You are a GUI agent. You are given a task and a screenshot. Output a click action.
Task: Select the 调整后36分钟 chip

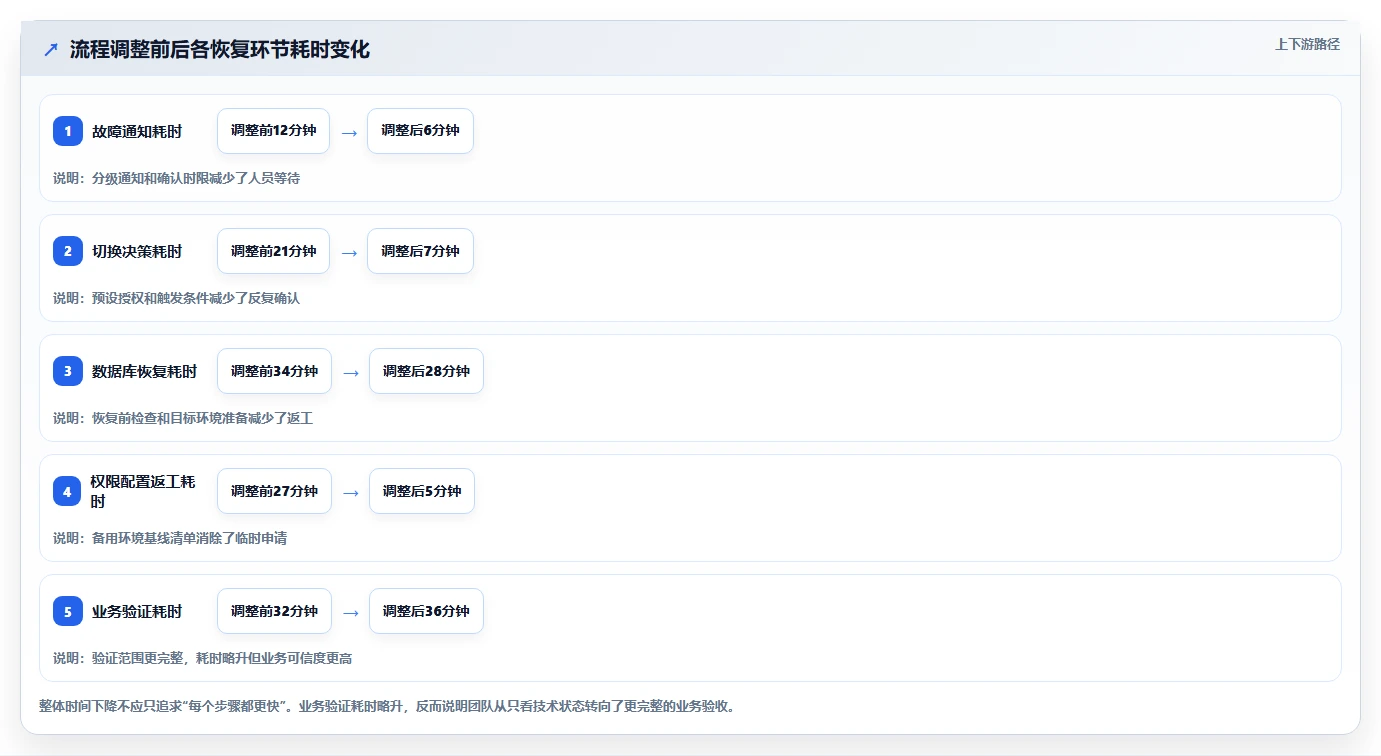[x=426, y=611]
